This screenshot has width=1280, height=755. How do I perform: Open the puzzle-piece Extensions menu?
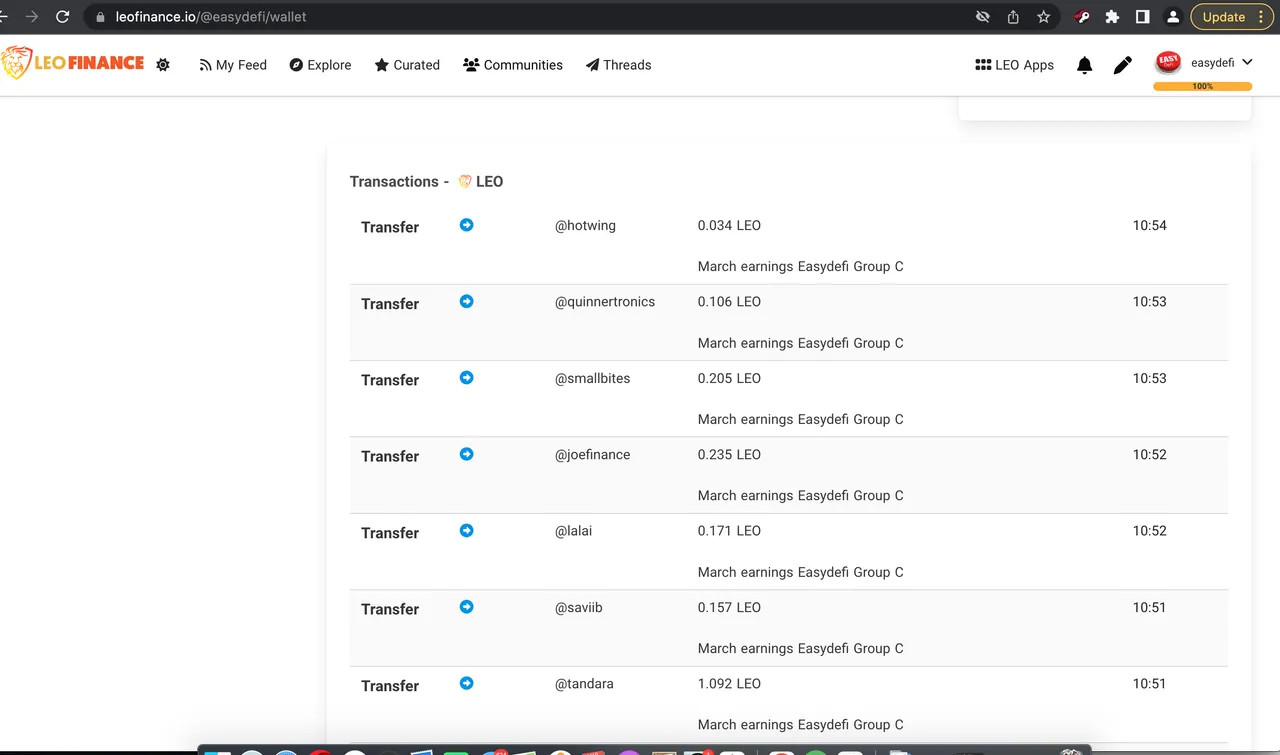click(x=1112, y=17)
